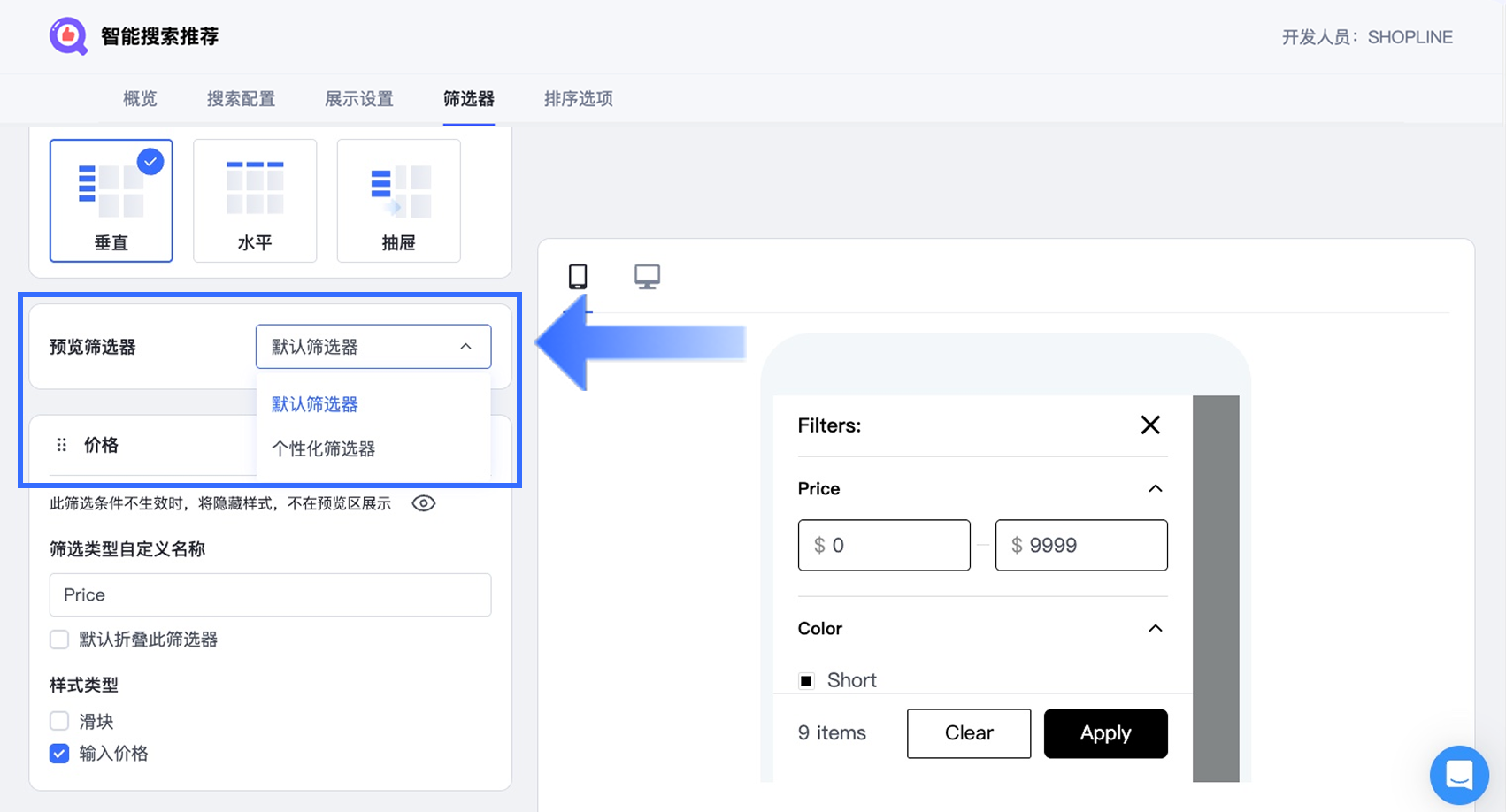Choose 个性化筛选器 from dropdown list
Screen dimensions: 1506x812
[324, 449]
